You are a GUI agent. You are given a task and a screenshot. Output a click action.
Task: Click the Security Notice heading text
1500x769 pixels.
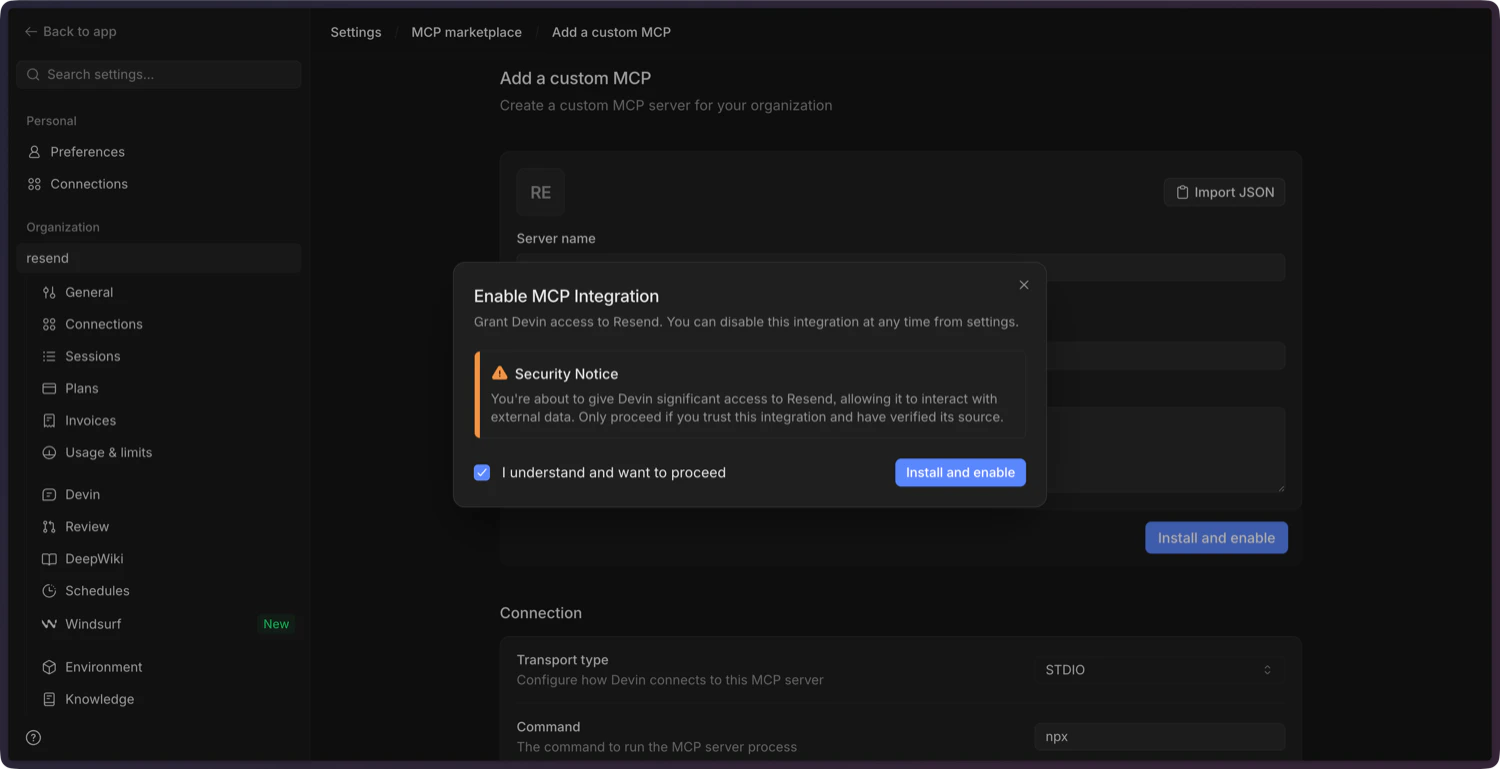pos(566,374)
